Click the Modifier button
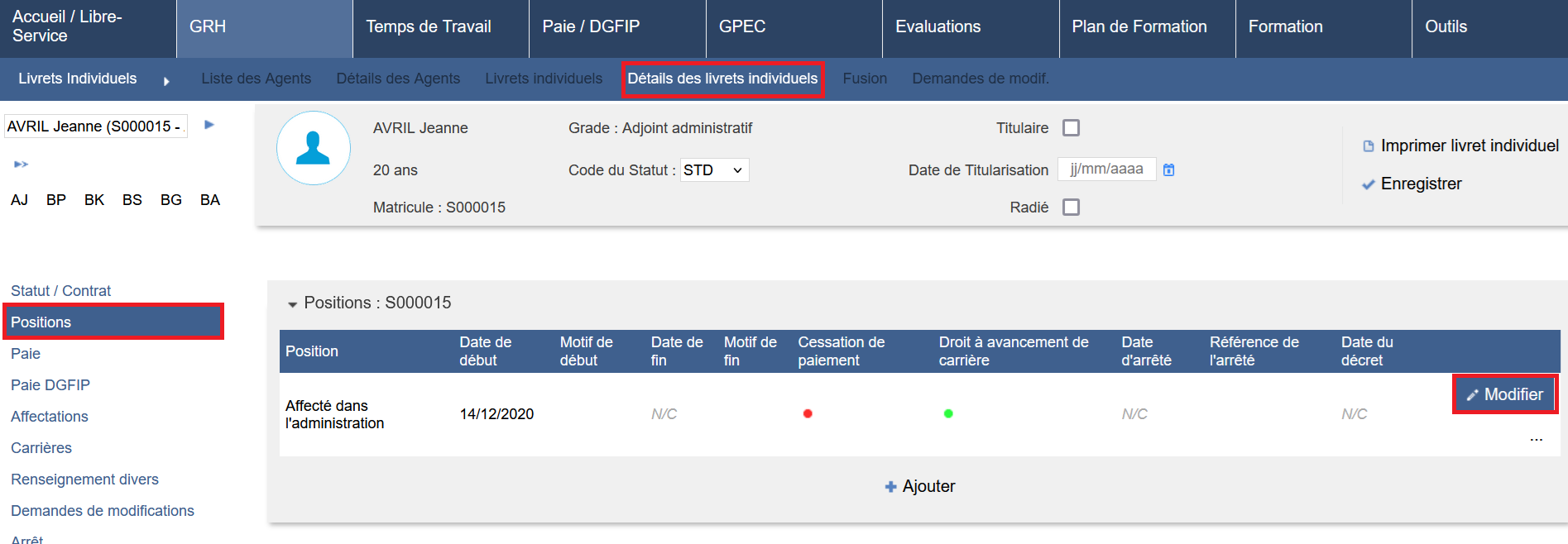The image size is (1568, 544). click(1504, 394)
